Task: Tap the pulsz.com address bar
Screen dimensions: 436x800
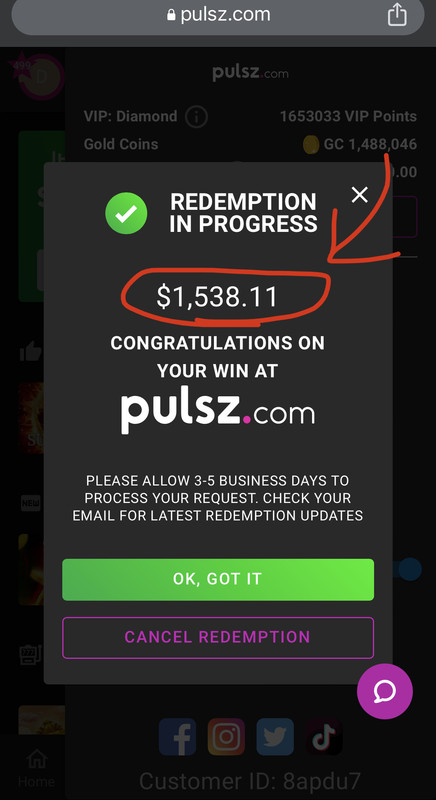Action: point(218,14)
